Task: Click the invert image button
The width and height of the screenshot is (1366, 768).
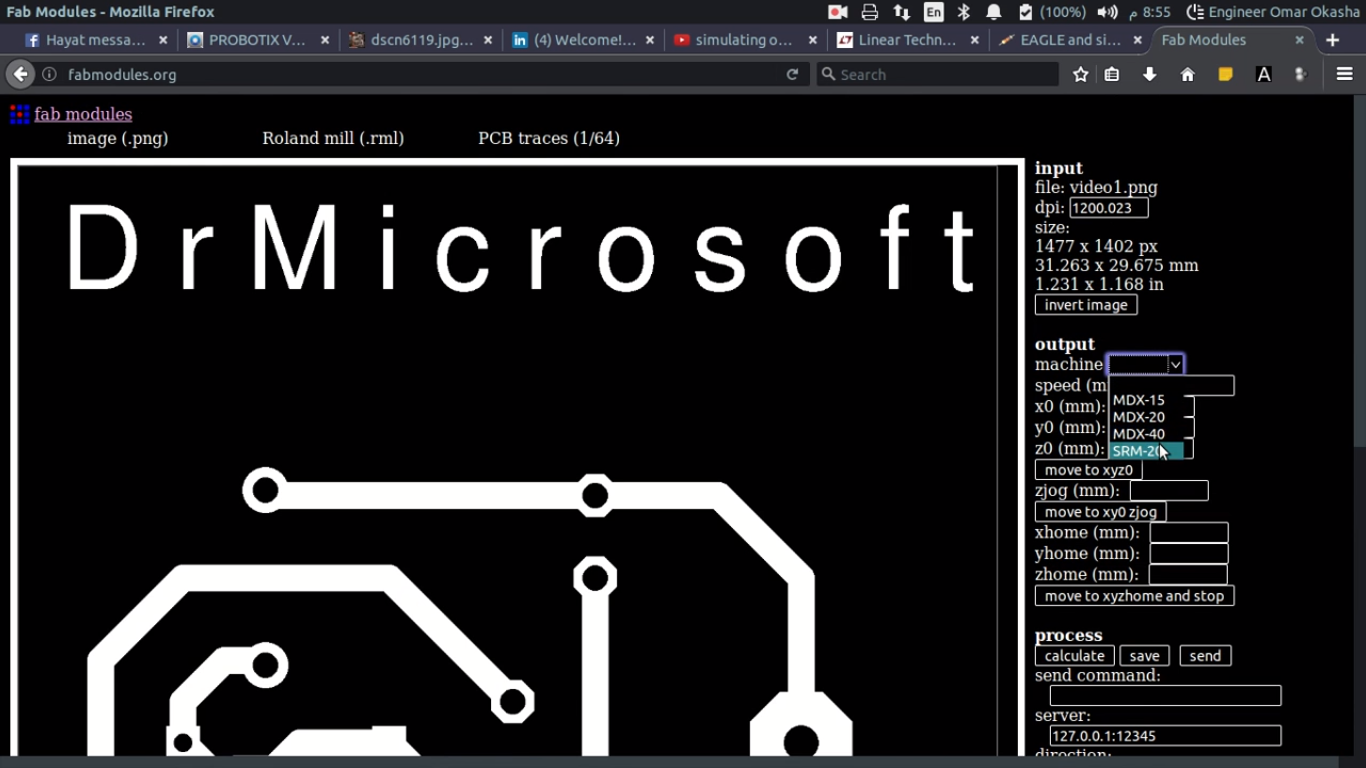Action: 1086,305
